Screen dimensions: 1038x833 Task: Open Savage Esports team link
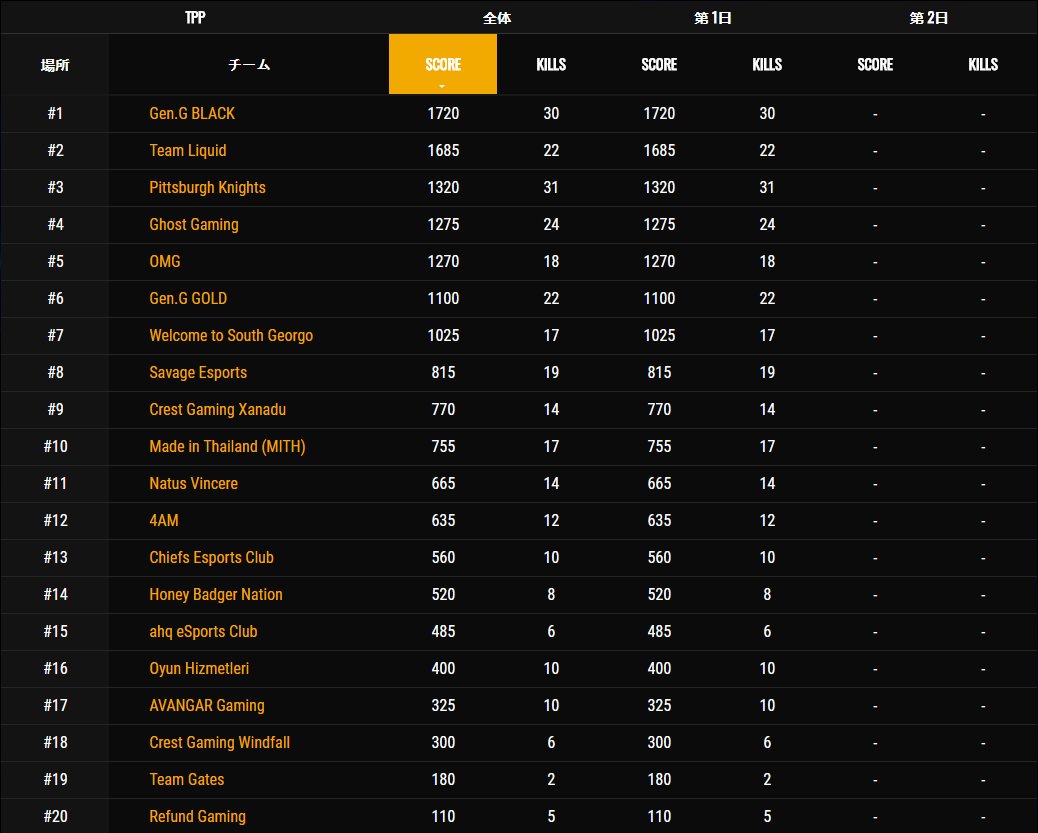(198, 373)
